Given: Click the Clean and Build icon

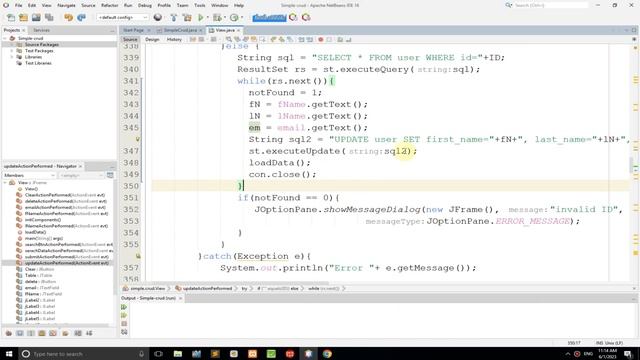Looking at the screenshot, I should [187, 18].
